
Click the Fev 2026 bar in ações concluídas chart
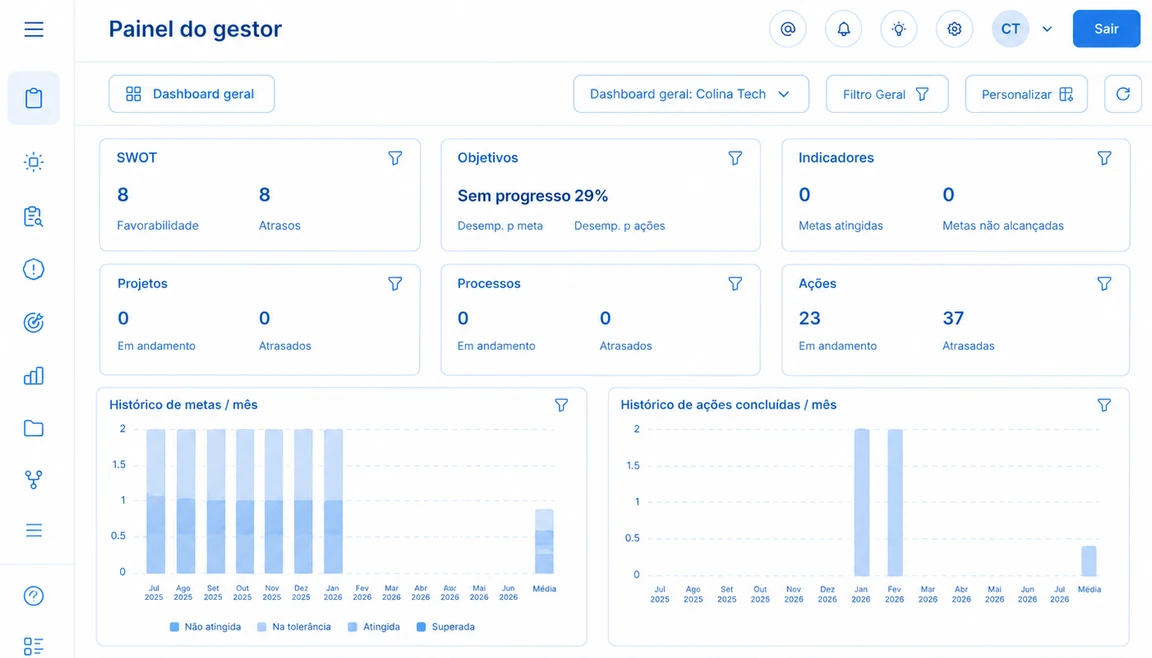[895, 502]
